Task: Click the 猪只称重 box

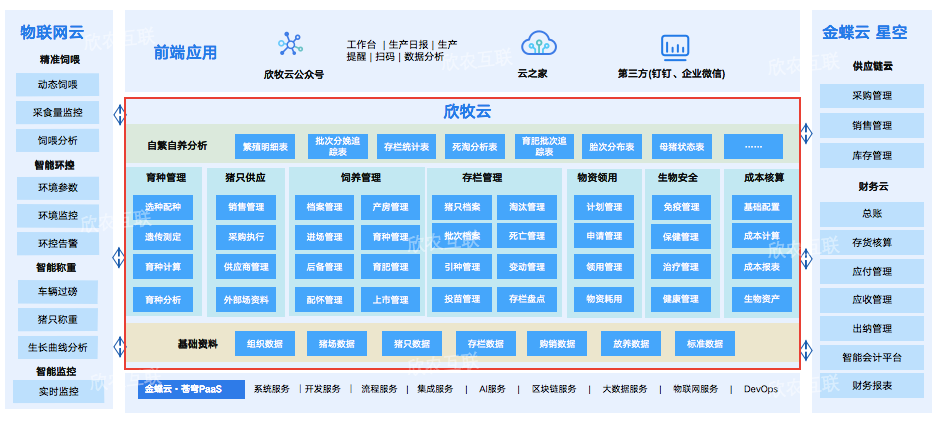Action: coord(58,320)
